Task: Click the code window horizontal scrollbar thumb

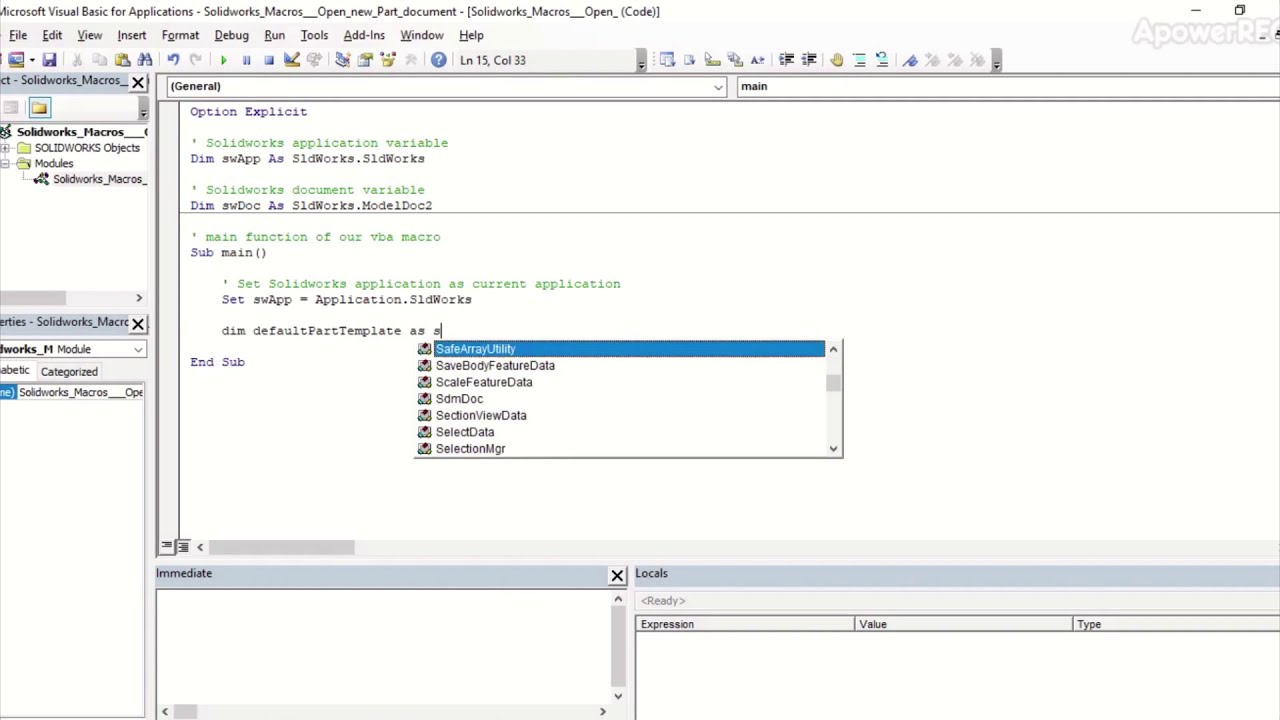Action: coord(281,547)
